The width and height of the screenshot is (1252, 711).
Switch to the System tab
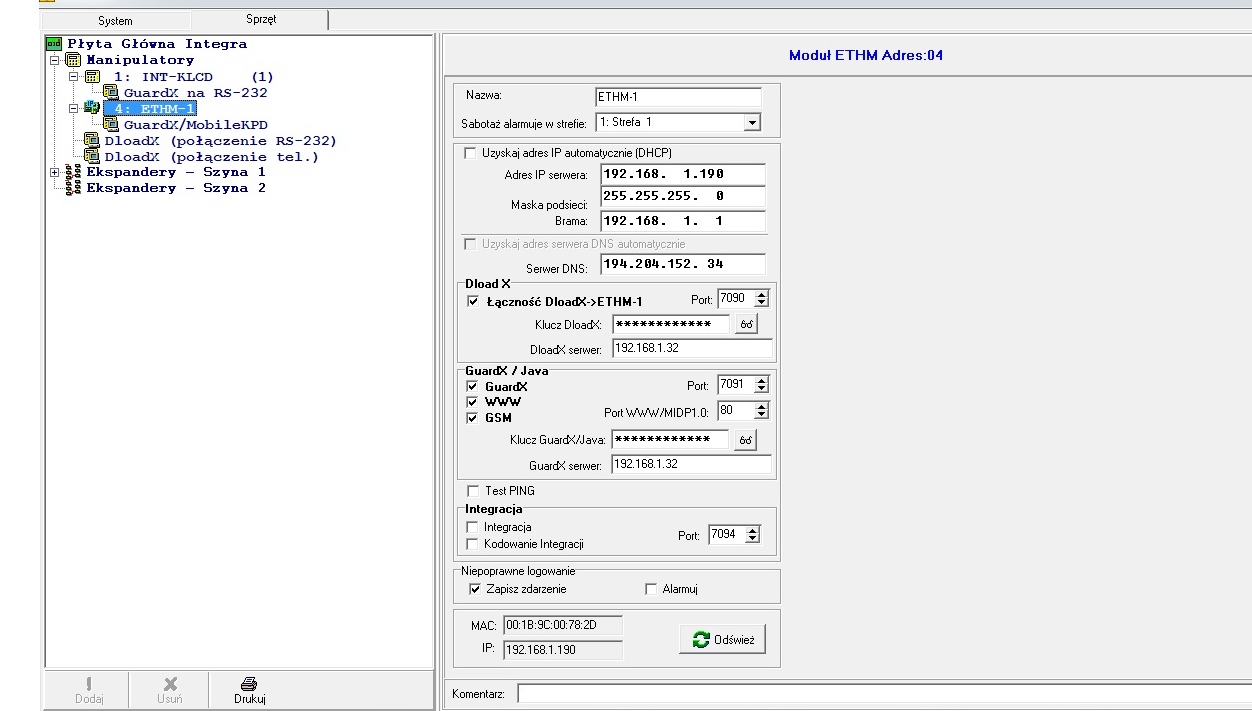115,20
